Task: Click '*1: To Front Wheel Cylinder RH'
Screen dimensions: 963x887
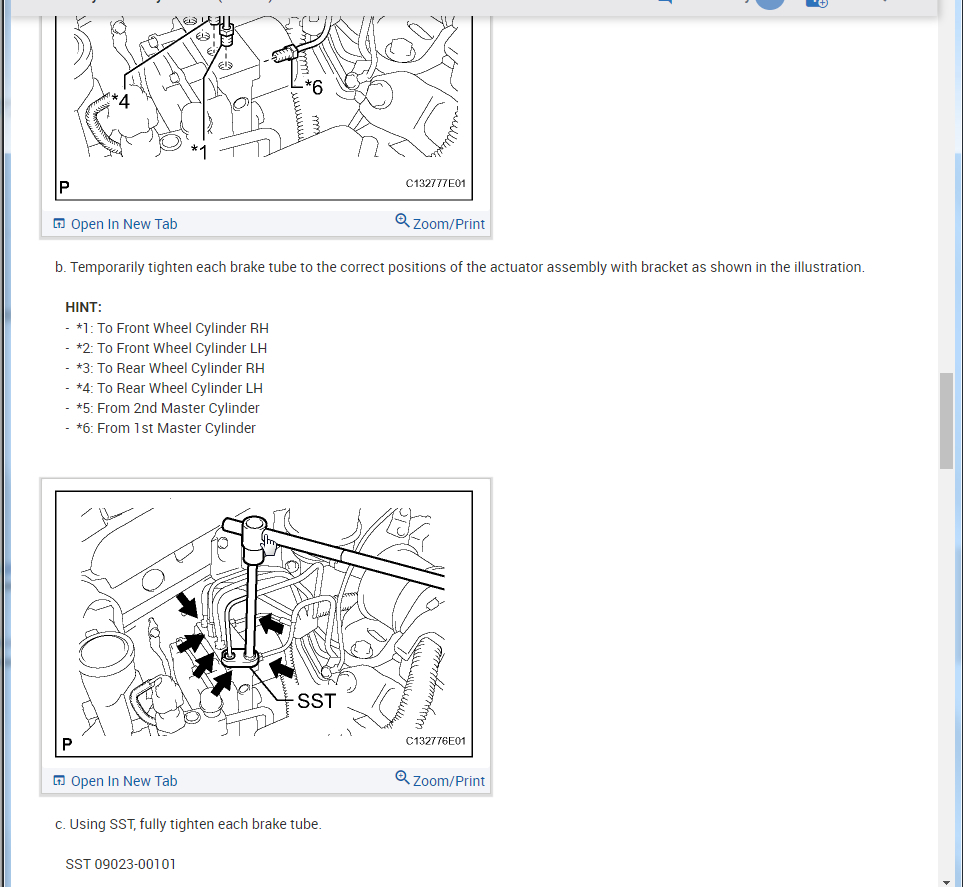Action: pyautogui.click(x=173, y=328)
